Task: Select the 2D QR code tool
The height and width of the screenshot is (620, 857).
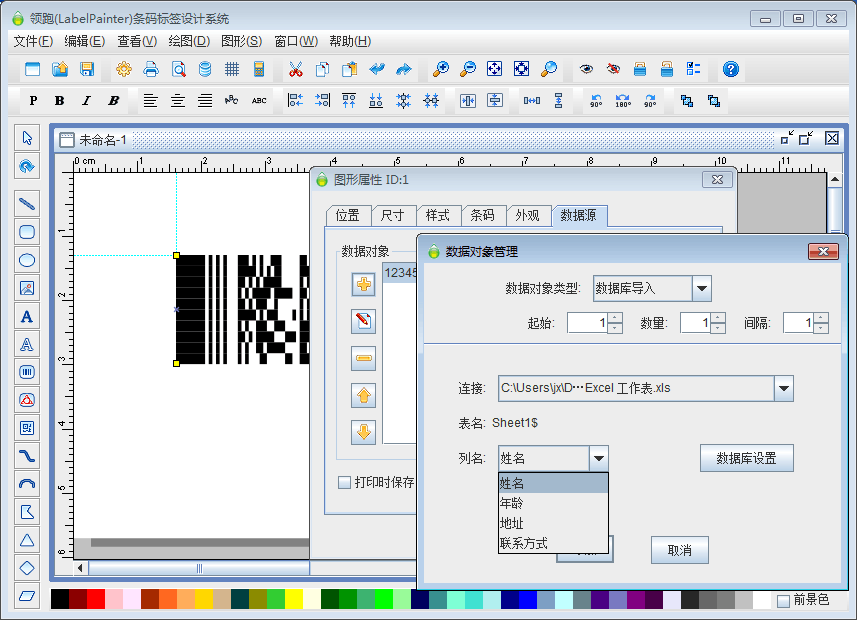Action: tap(27, 428)
